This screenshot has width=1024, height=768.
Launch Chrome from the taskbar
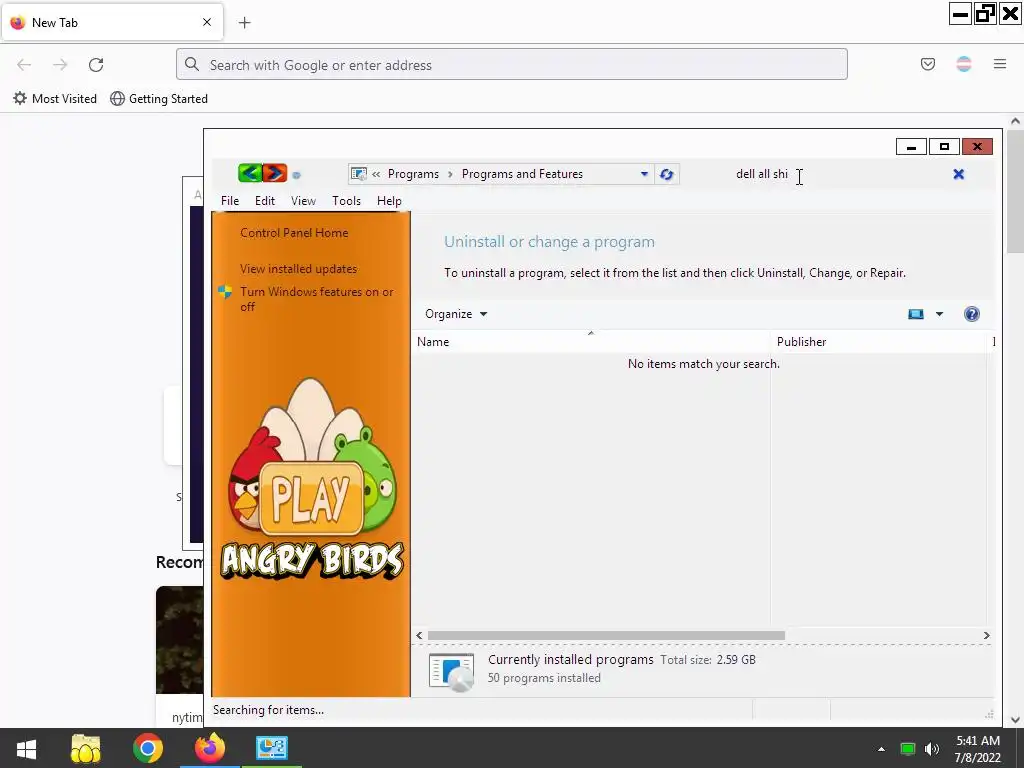148,748
